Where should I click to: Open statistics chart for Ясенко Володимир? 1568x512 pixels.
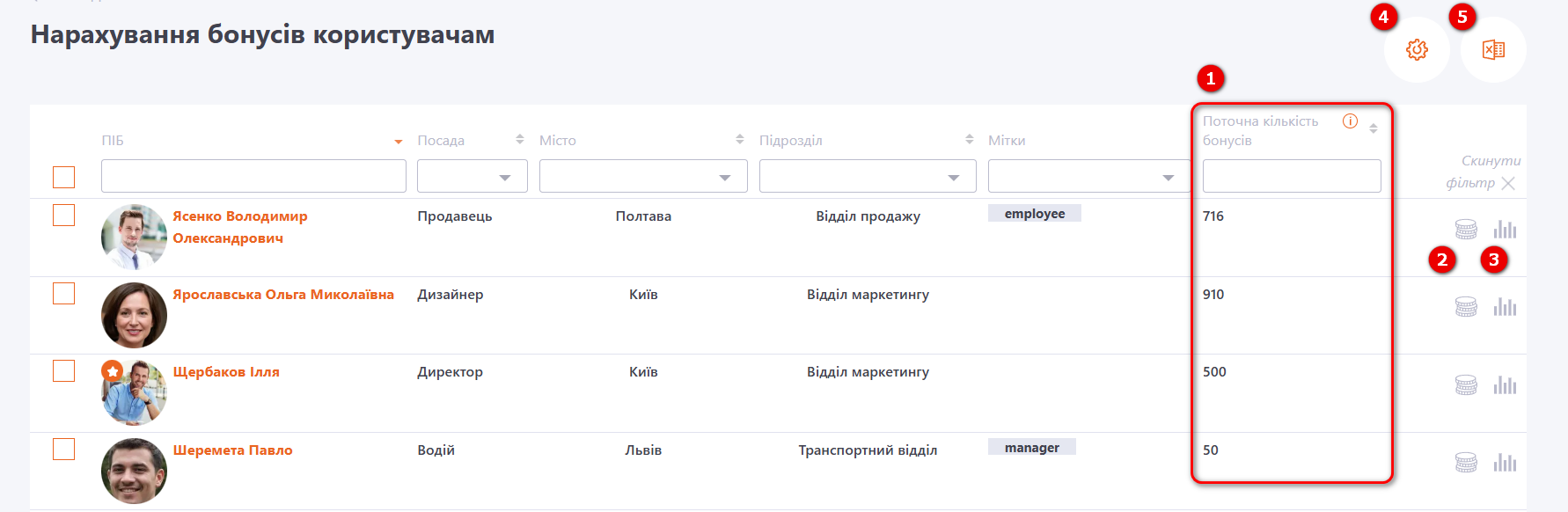(x=1505, y=230)
